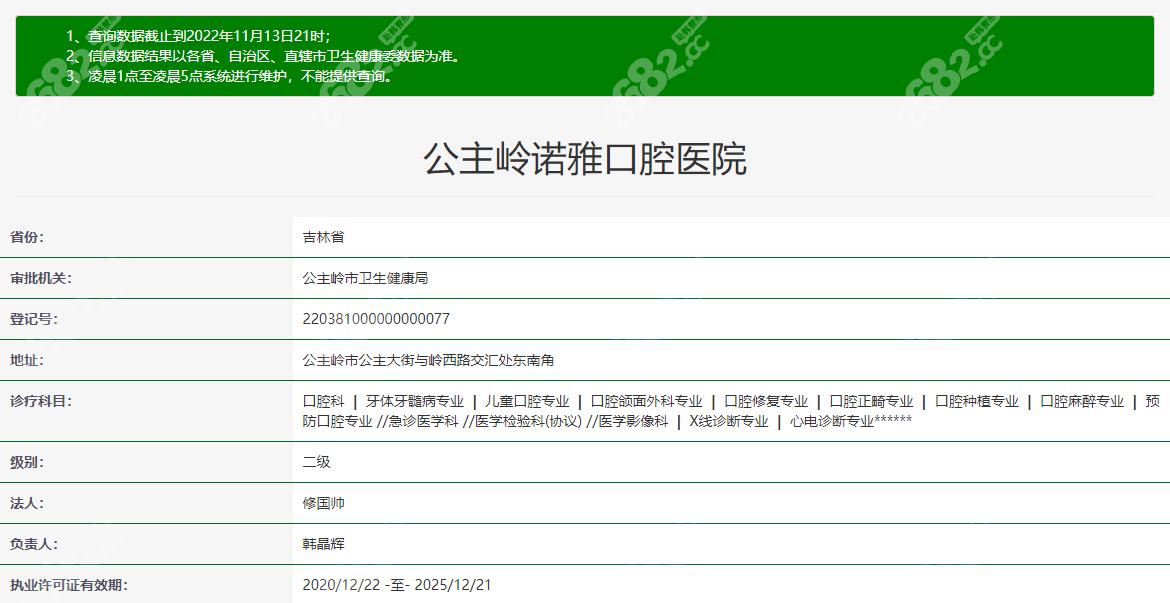Click the 登记号 label
1170x603 pixels.
pyautogui.click(x=34, y=319)
